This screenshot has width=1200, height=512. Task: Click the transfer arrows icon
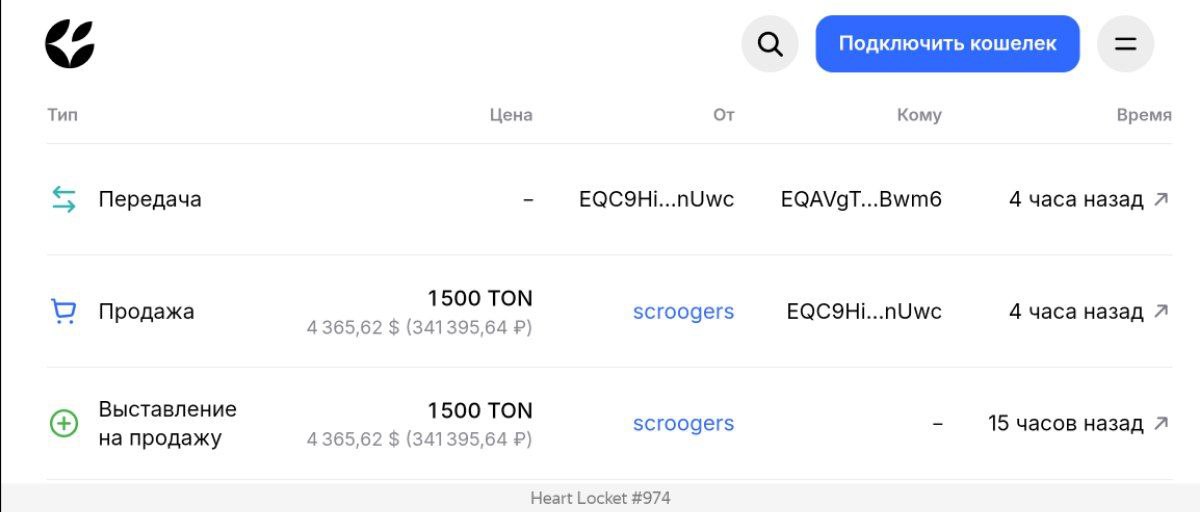pos(64,199)
